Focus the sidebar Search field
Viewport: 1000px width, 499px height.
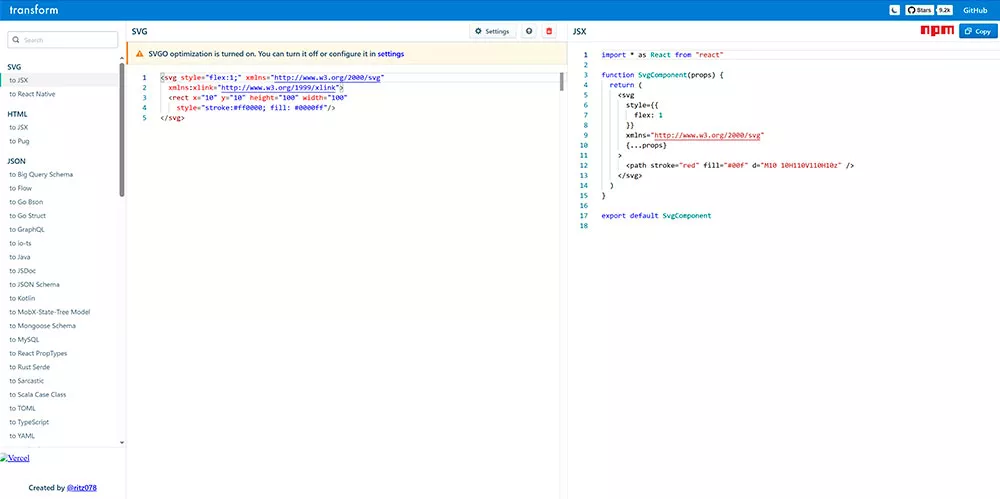click(62, 40)
